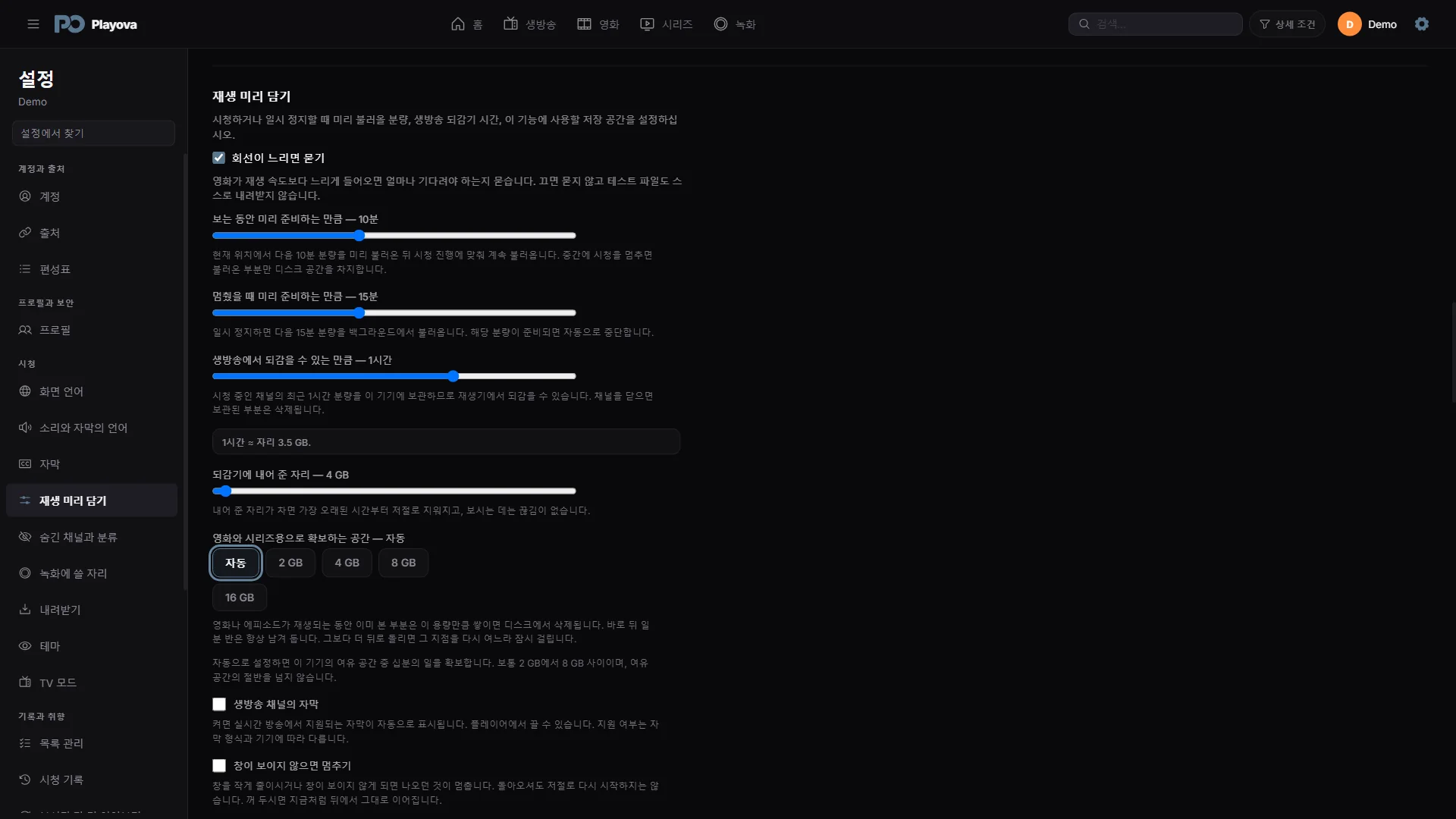Open the hamburger menu icon
The height and width of the screenshot is (819, 1456).
33,24
